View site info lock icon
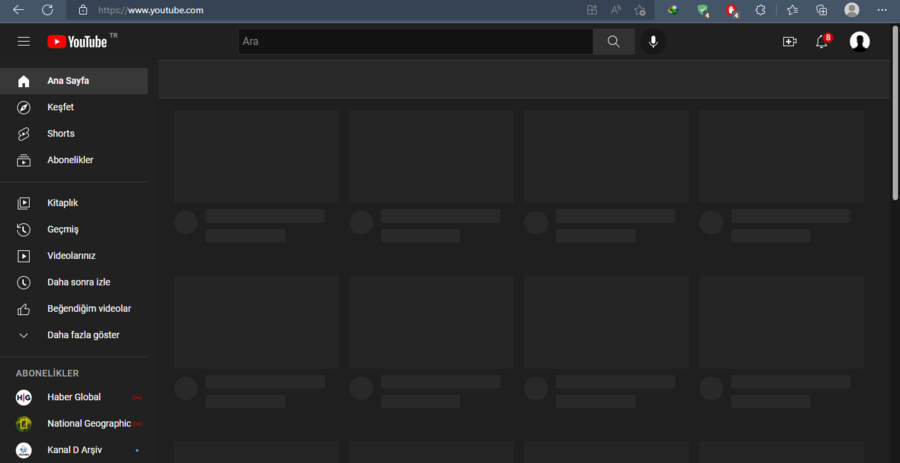Image resolution: width=900 pixels, height=463 pixels. click(83, 10)
